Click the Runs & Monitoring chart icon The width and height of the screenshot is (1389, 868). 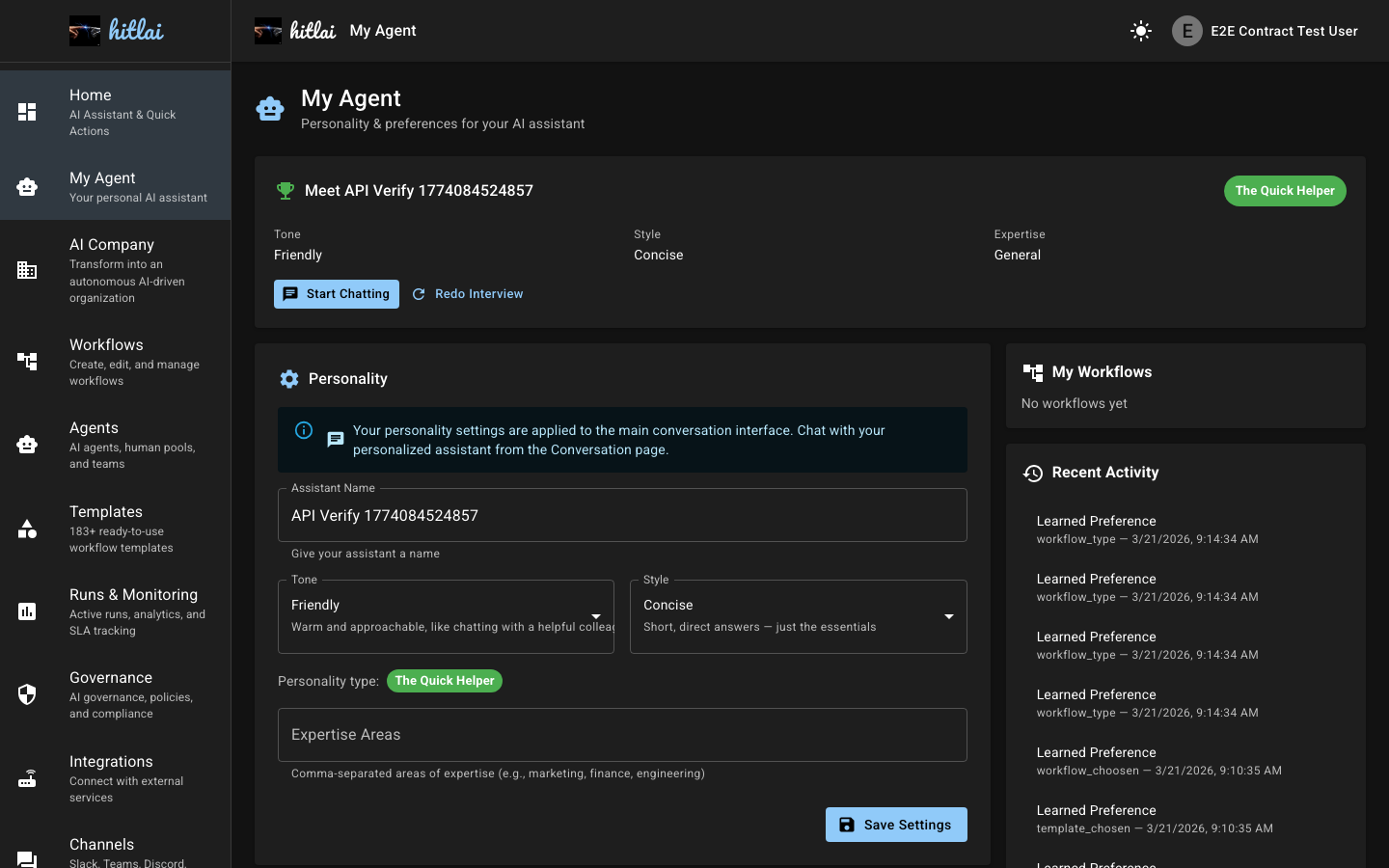pyautogui.click(x=27, y=611)
